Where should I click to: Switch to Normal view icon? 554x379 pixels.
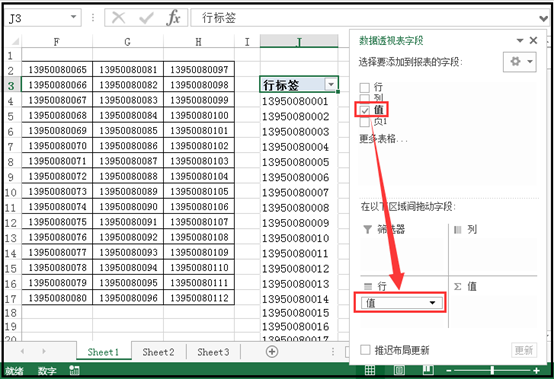pos(370,370)
